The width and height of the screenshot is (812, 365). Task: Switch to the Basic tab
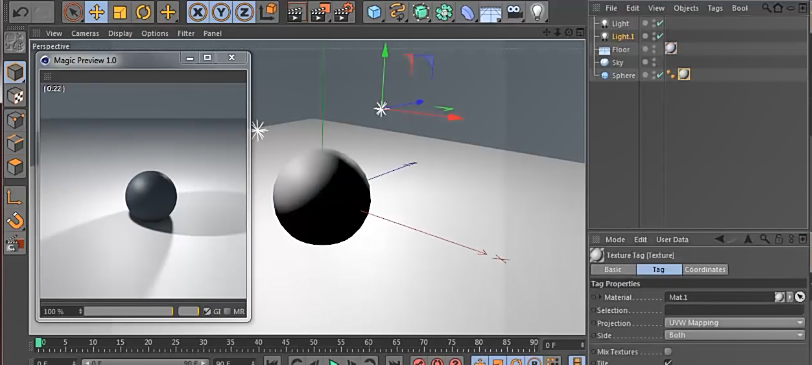613,270
